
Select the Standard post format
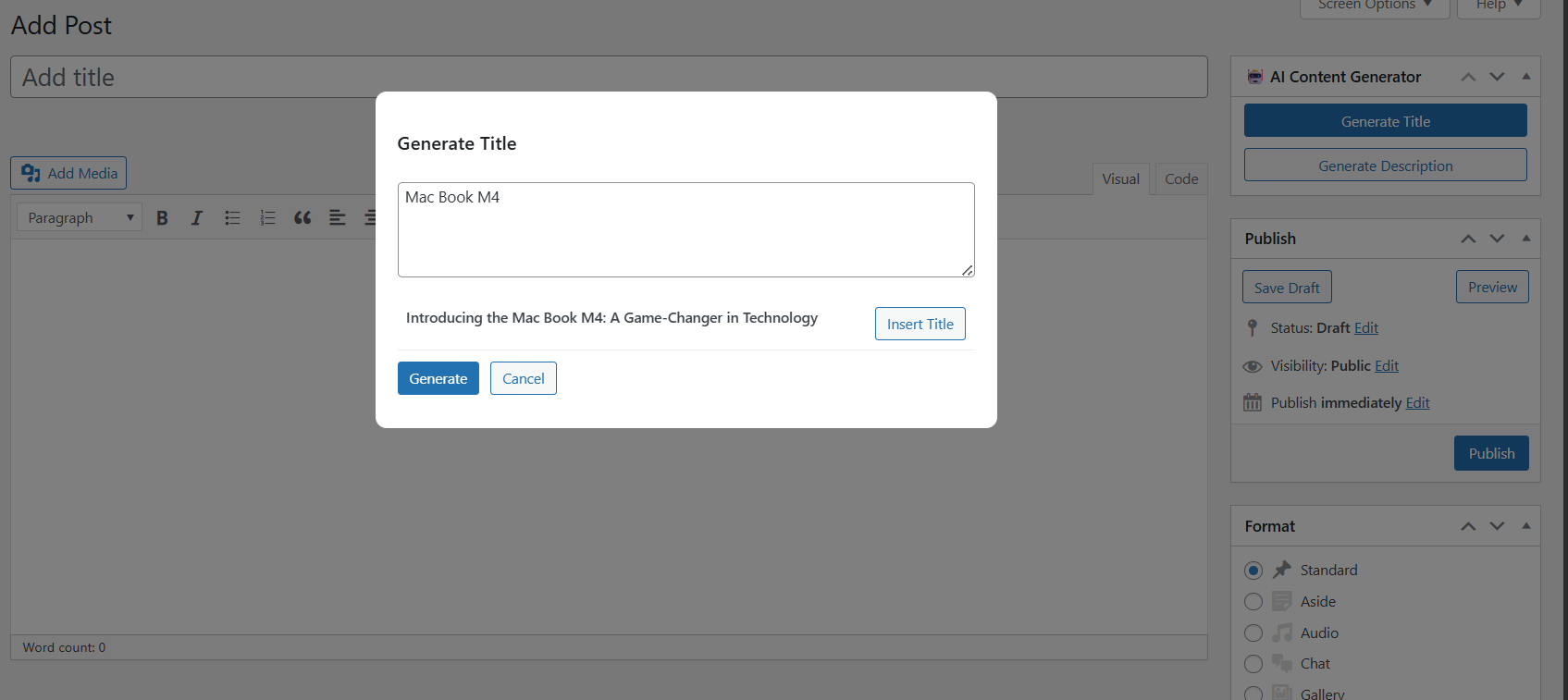pos(1253,571)
